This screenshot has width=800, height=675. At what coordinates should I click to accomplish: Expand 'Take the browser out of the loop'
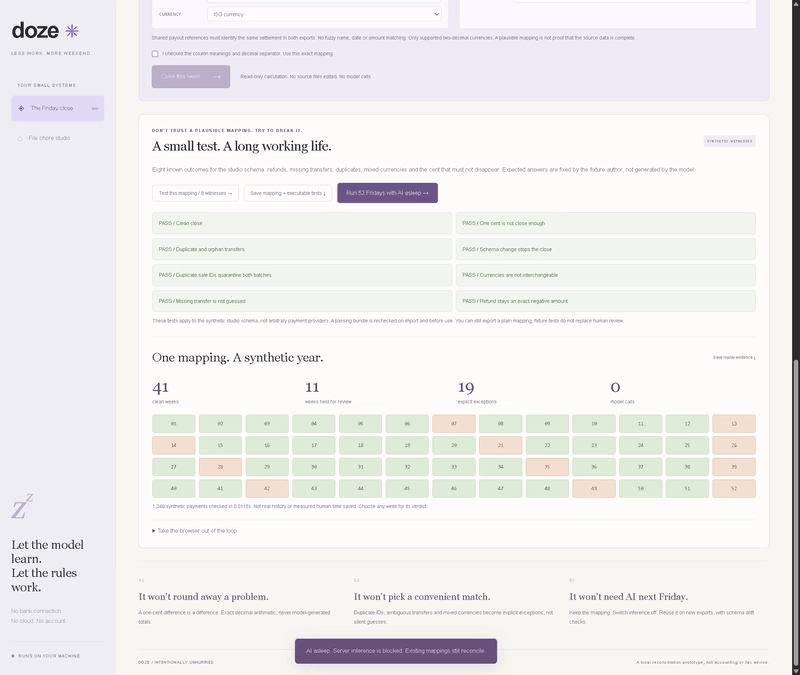194,531
